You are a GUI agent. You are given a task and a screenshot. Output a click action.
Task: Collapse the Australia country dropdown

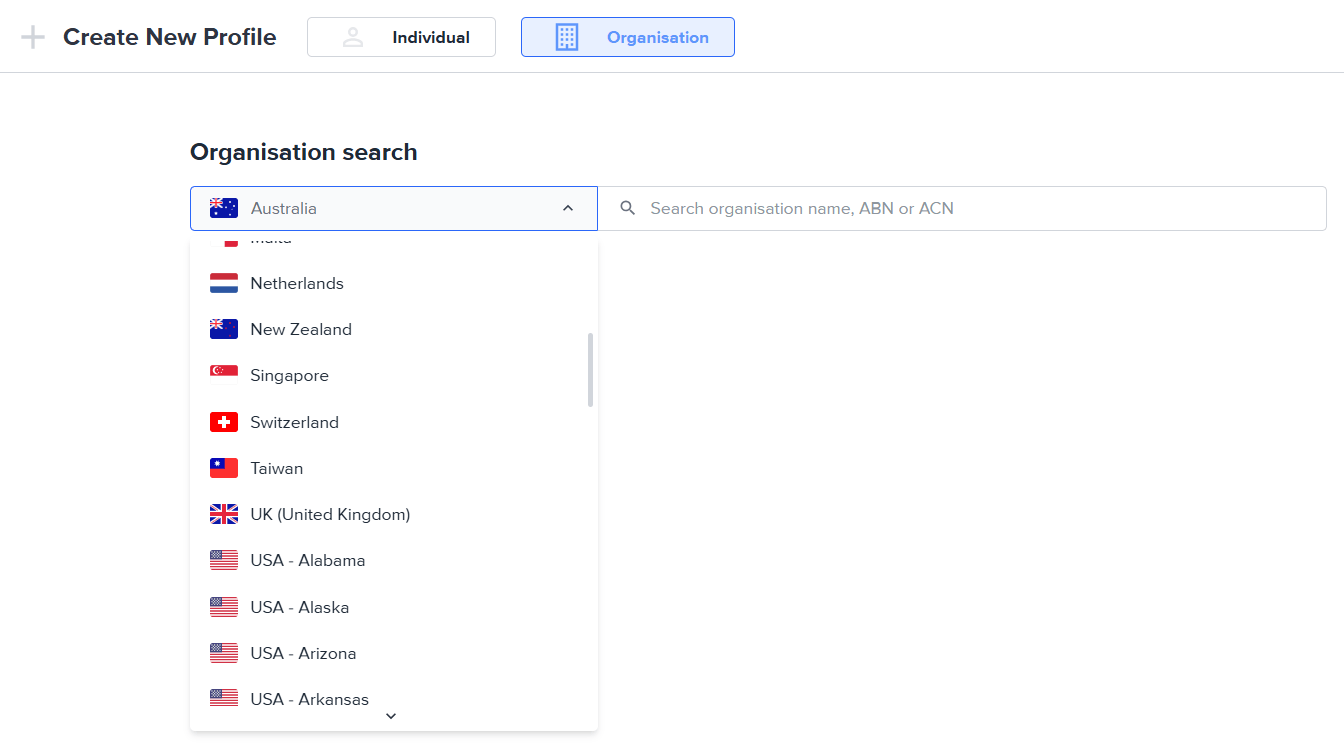pos(393,208)
